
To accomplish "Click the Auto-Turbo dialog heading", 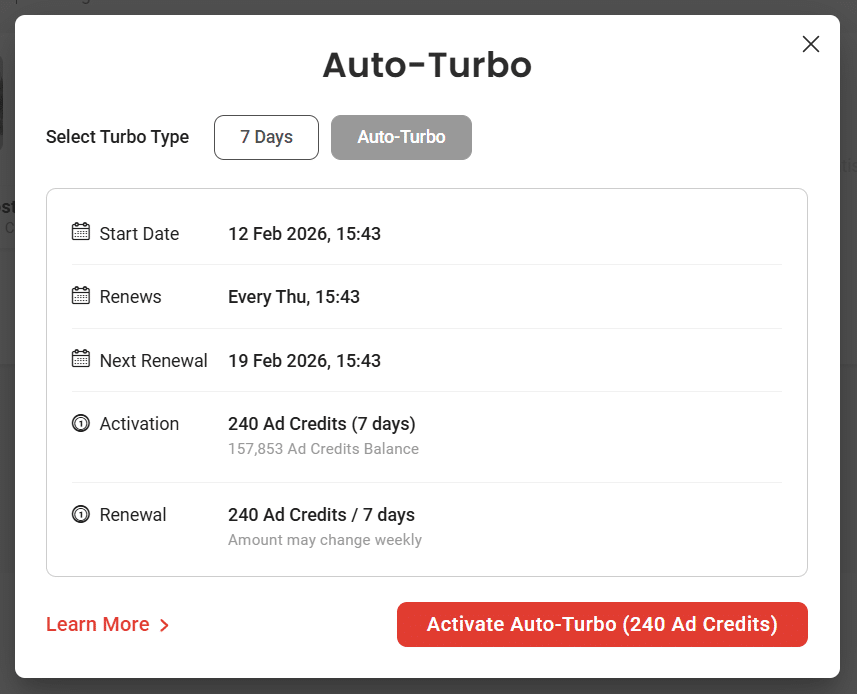I will pos(427,65).
